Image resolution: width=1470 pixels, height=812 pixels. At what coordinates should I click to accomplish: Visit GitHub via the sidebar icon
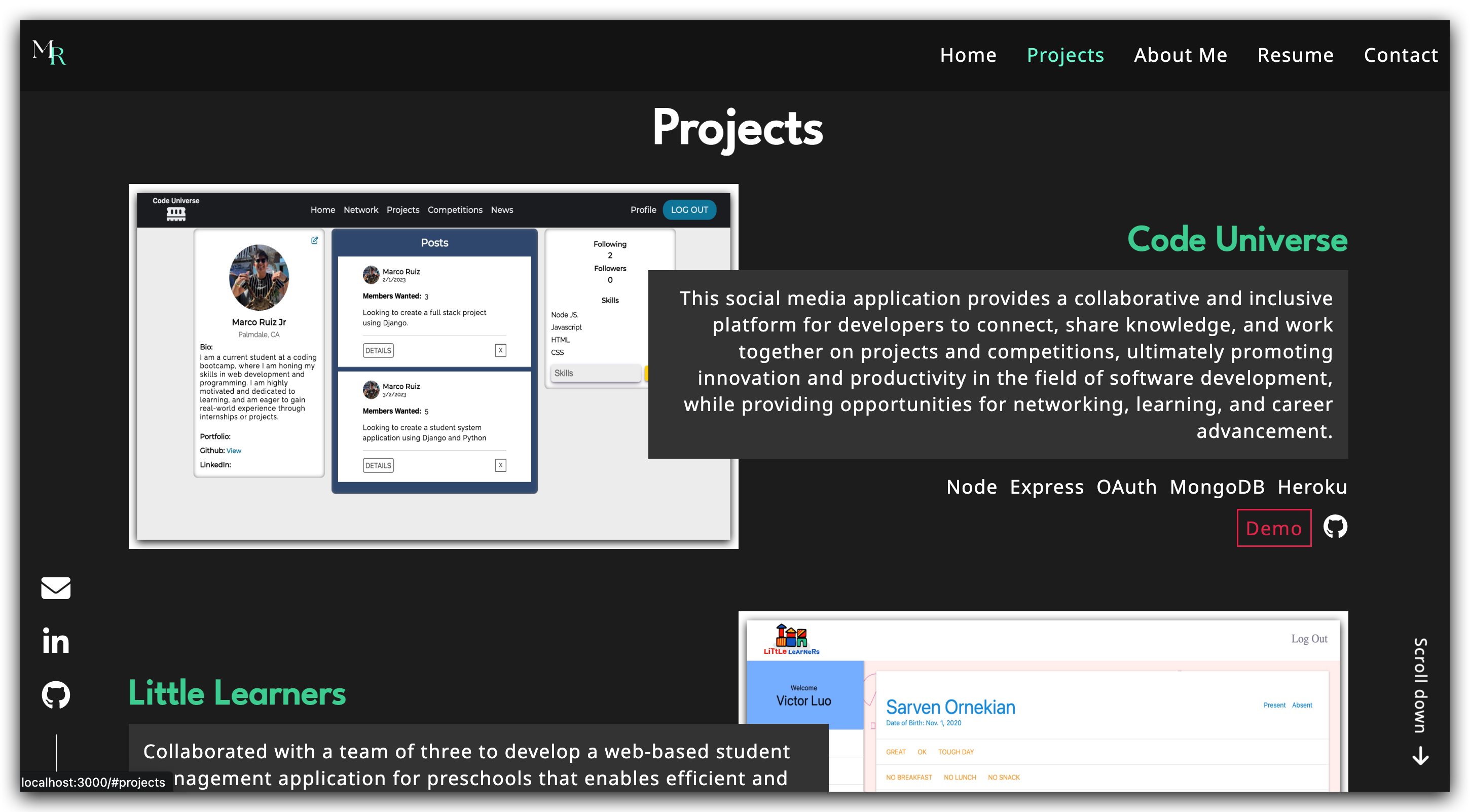pos(55,694)
